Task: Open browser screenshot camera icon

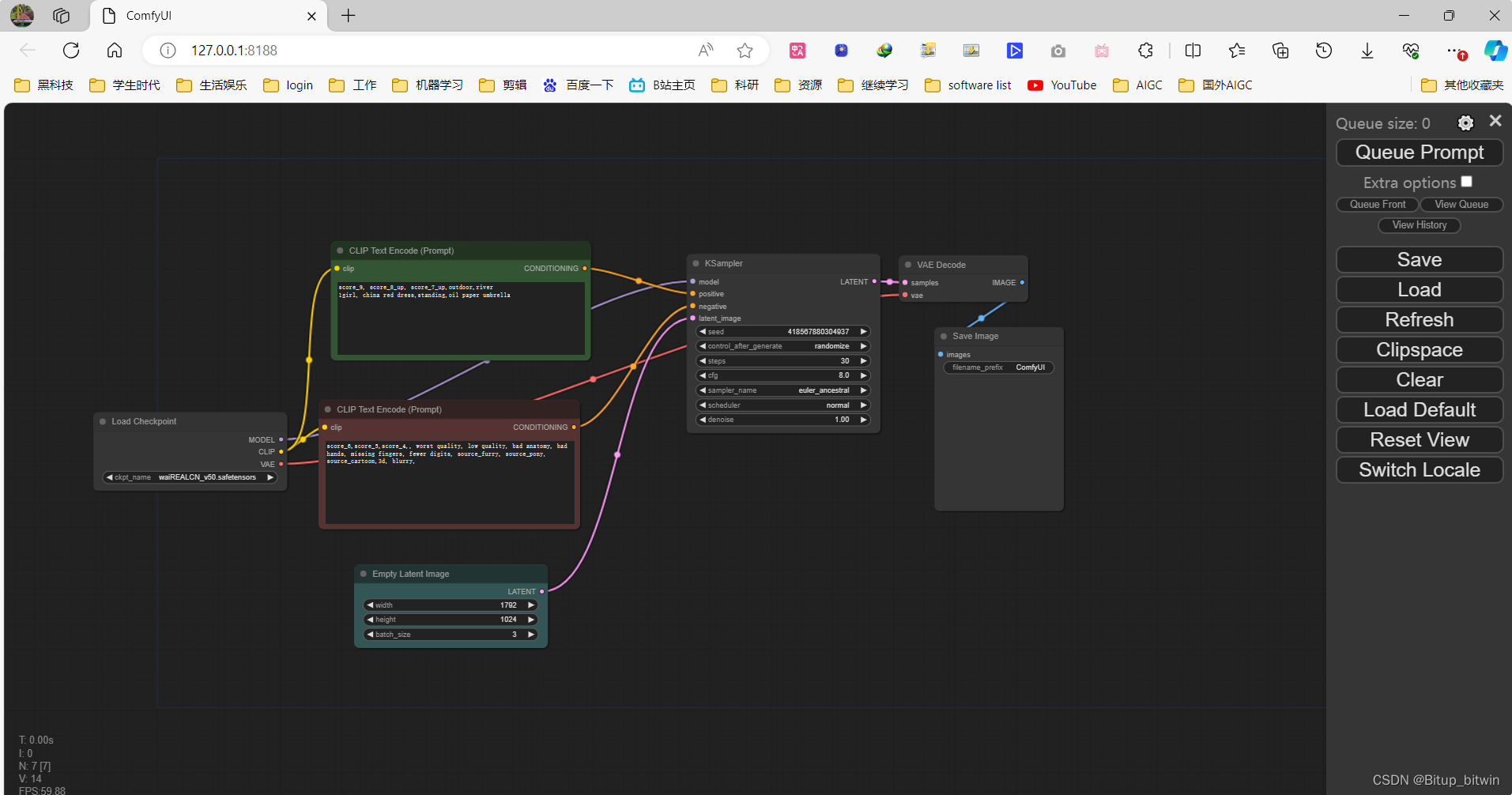Action: pyautogui.click(x=1058, y=51)
